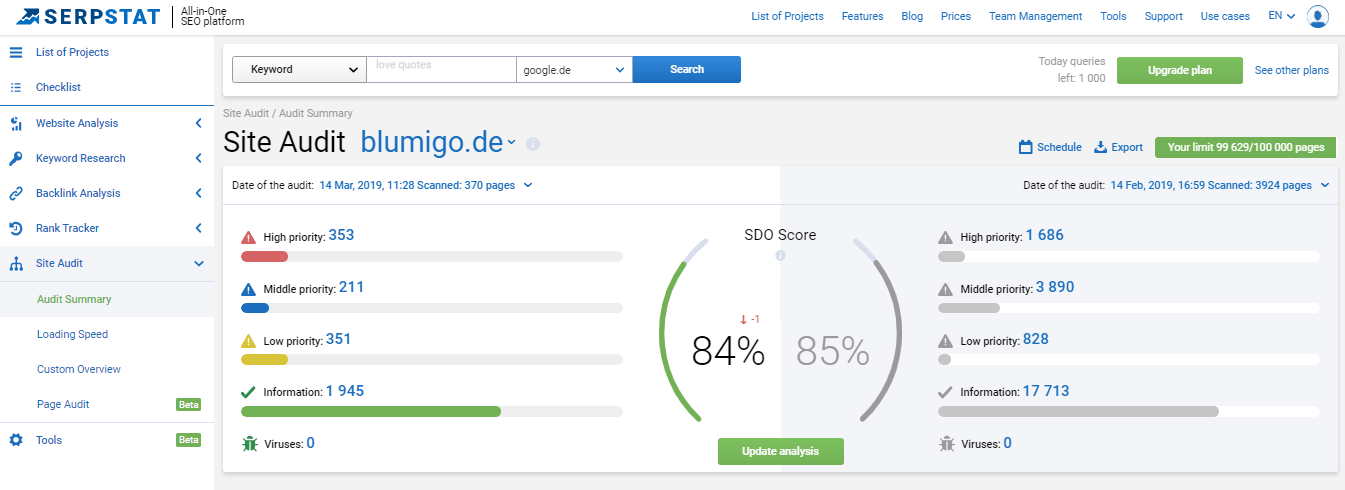Click the Backlink Analysis chain icon
This screenshot has width=1345, height=490.
tap(16, 193)
